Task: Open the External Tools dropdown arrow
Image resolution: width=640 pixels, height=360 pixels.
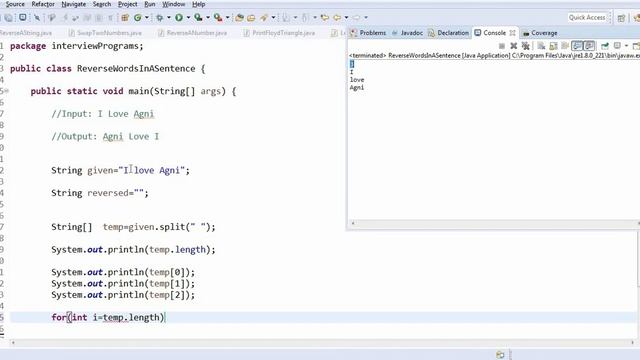Action: pos(228,18)
